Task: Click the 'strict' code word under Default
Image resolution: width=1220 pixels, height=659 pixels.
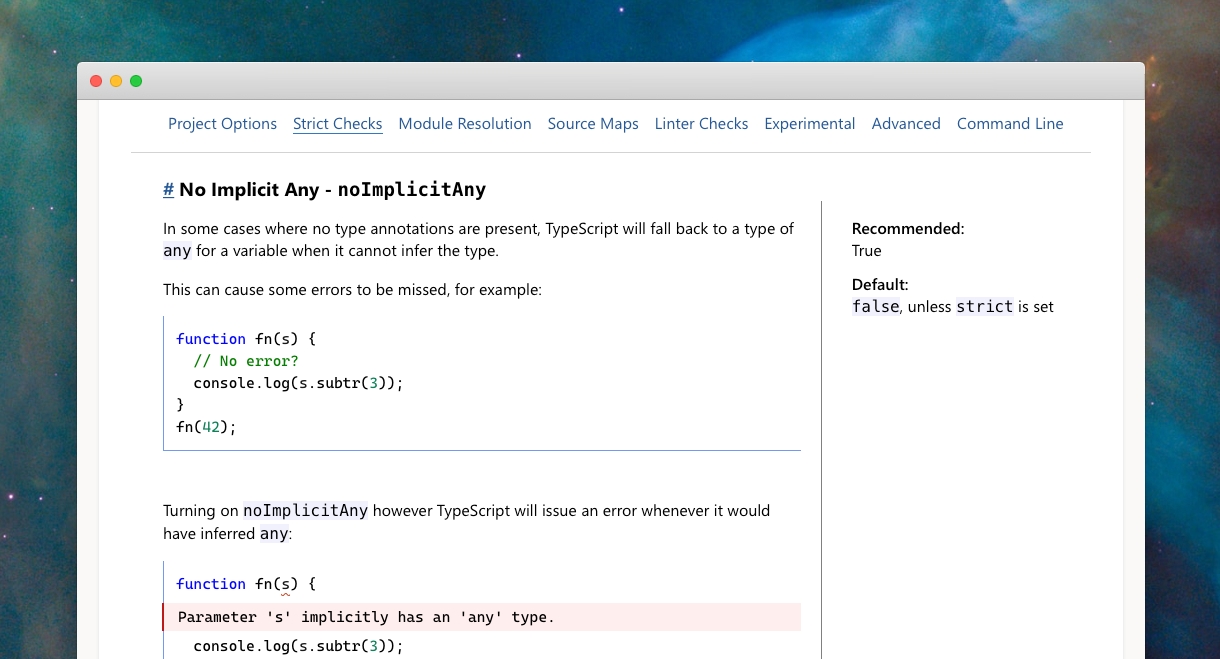Action: click(985, 307)
